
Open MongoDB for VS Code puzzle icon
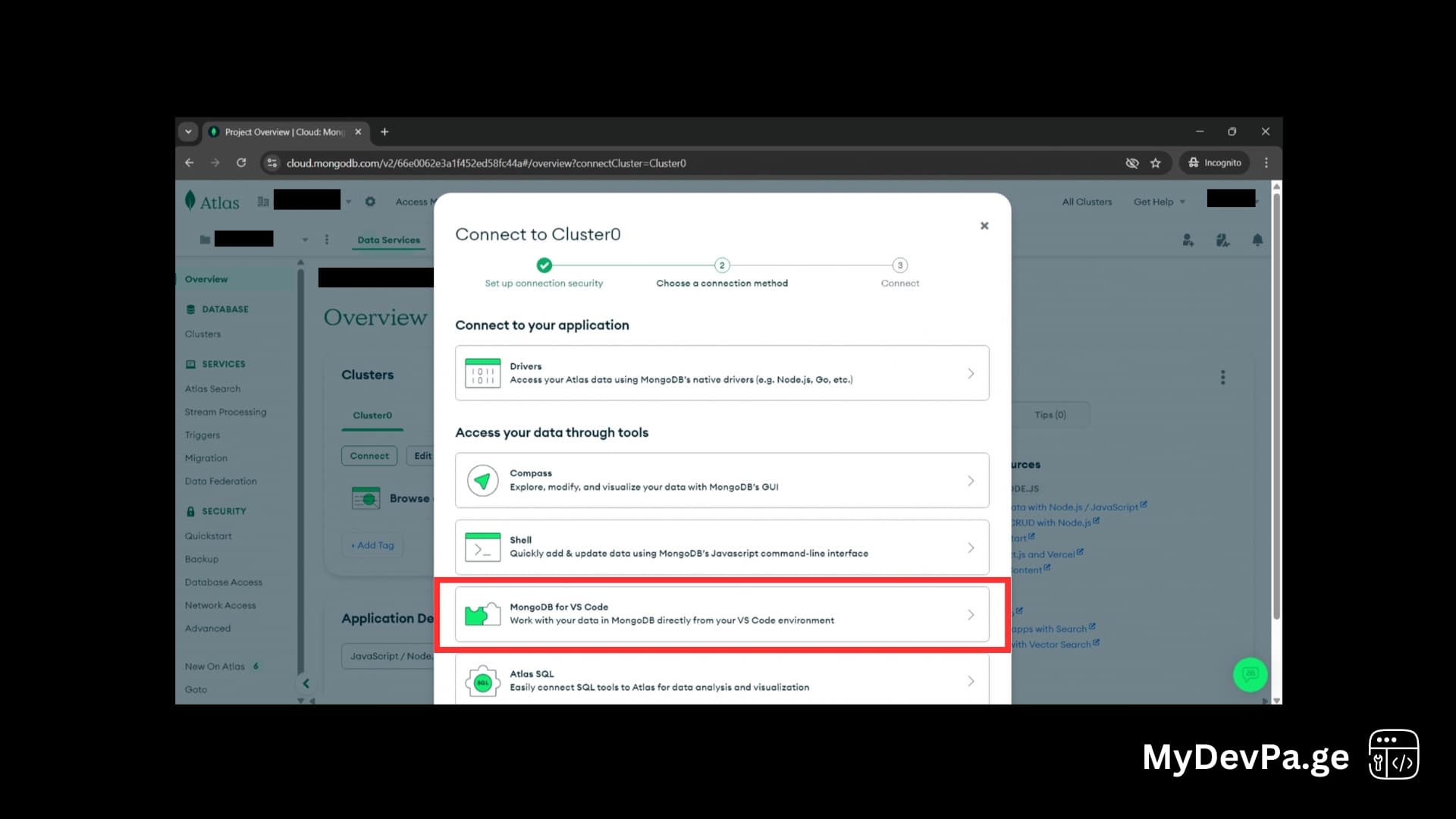[x=484, y=613]
